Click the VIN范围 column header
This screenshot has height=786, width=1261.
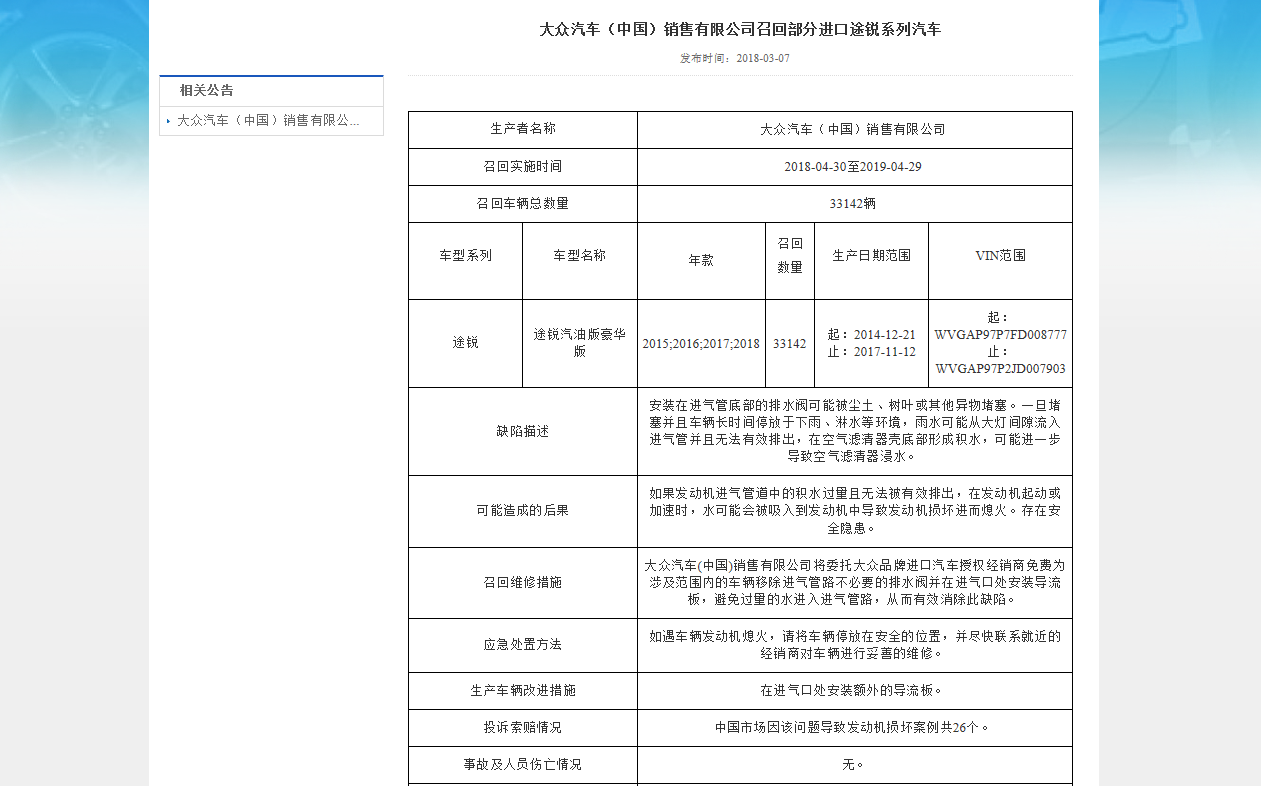(x=1001, y=255)
